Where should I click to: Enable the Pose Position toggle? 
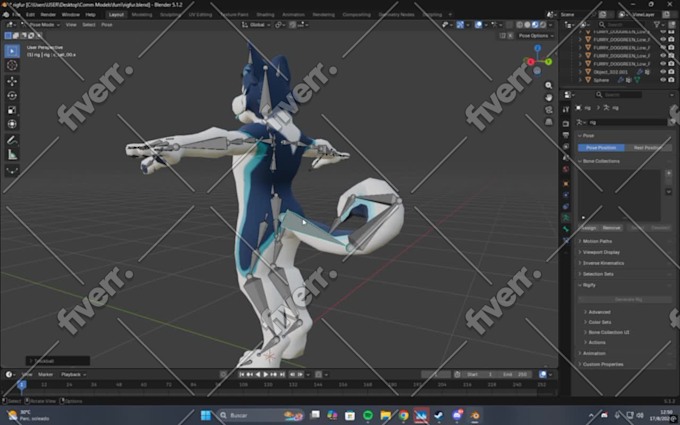[x=601, y=148]
